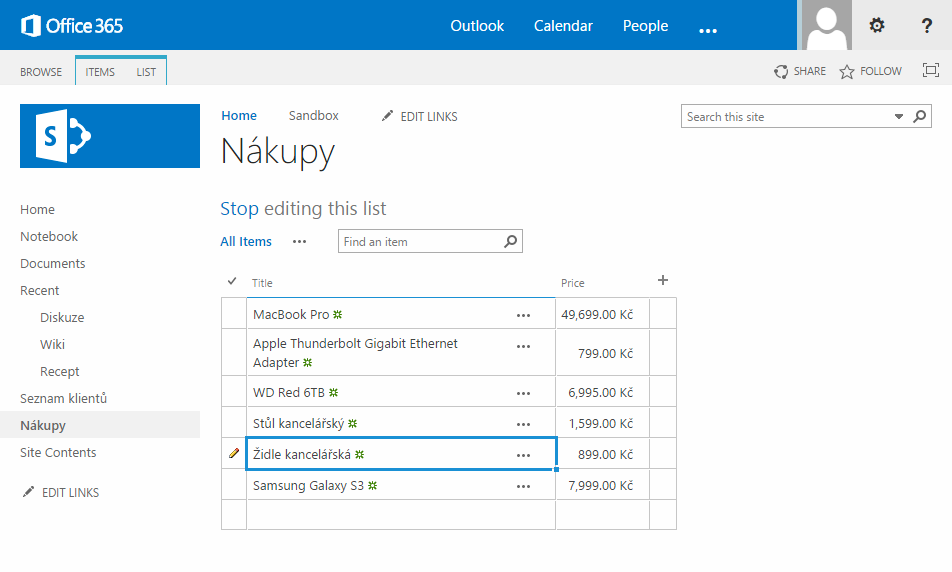Open Calendar from top navigation
952x572 pixels.
click(563, 26)
